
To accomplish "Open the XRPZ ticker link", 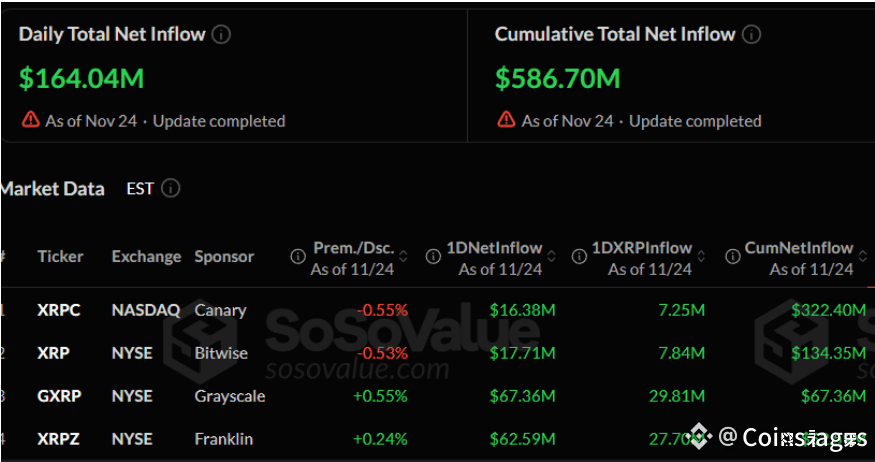I will (59, 438).
